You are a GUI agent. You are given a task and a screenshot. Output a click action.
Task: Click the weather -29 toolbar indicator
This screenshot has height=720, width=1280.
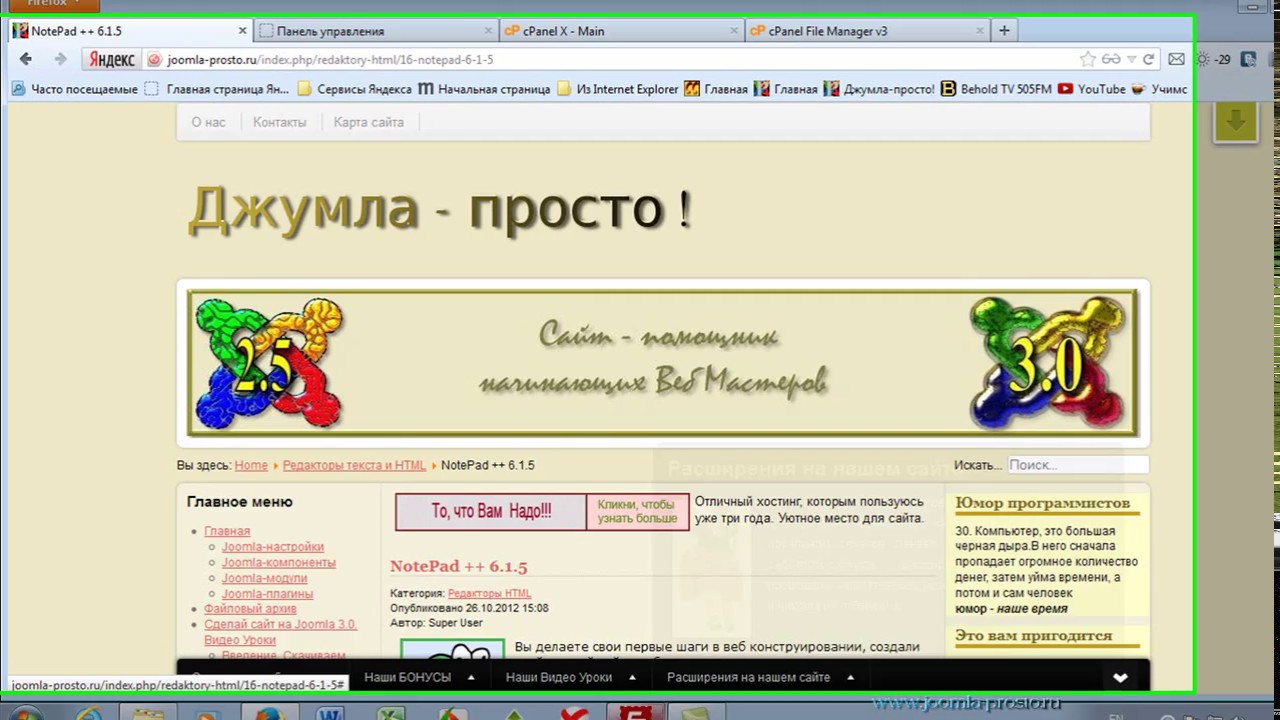1213,59
